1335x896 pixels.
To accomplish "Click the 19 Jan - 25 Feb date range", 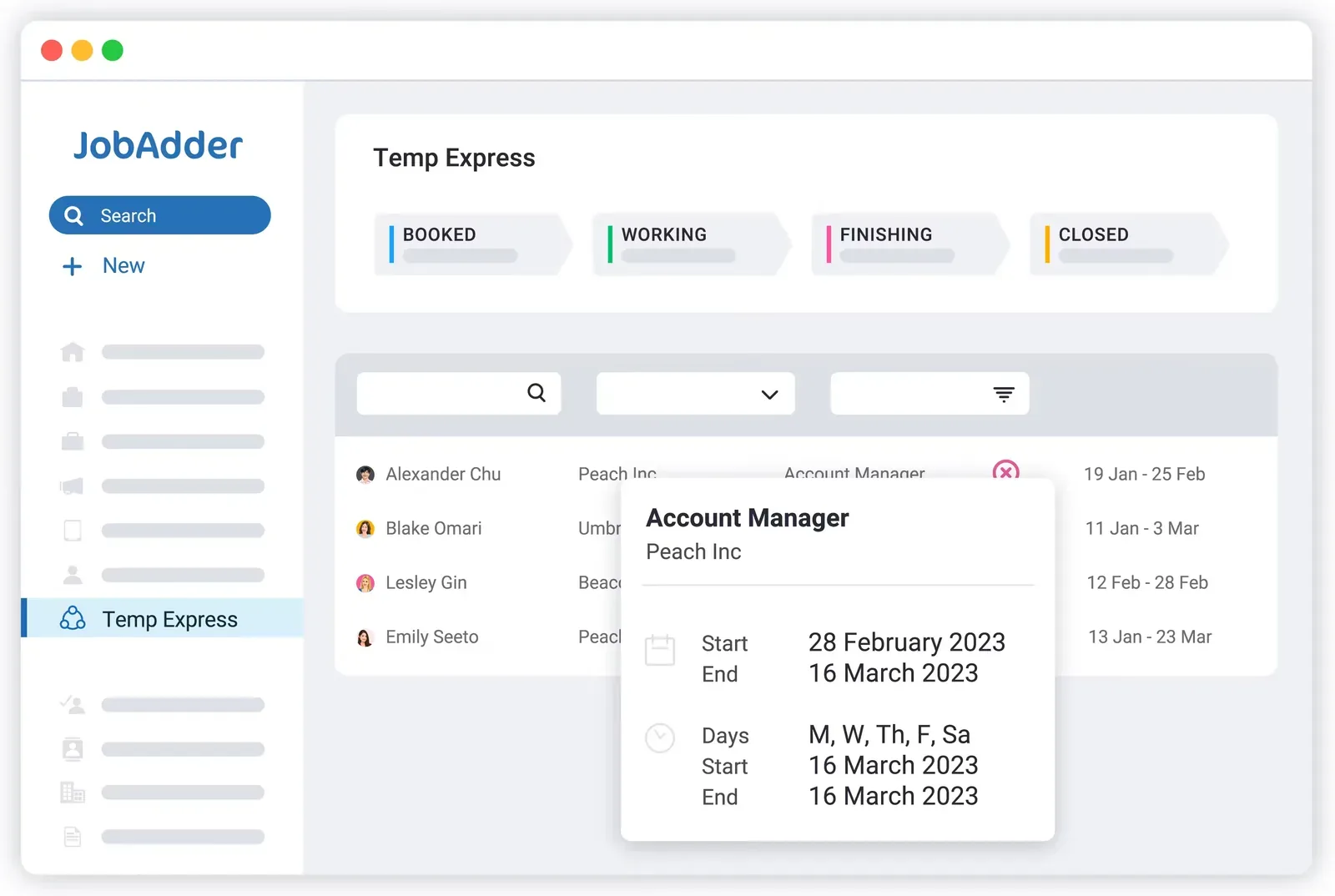I will pos(1144,474).
